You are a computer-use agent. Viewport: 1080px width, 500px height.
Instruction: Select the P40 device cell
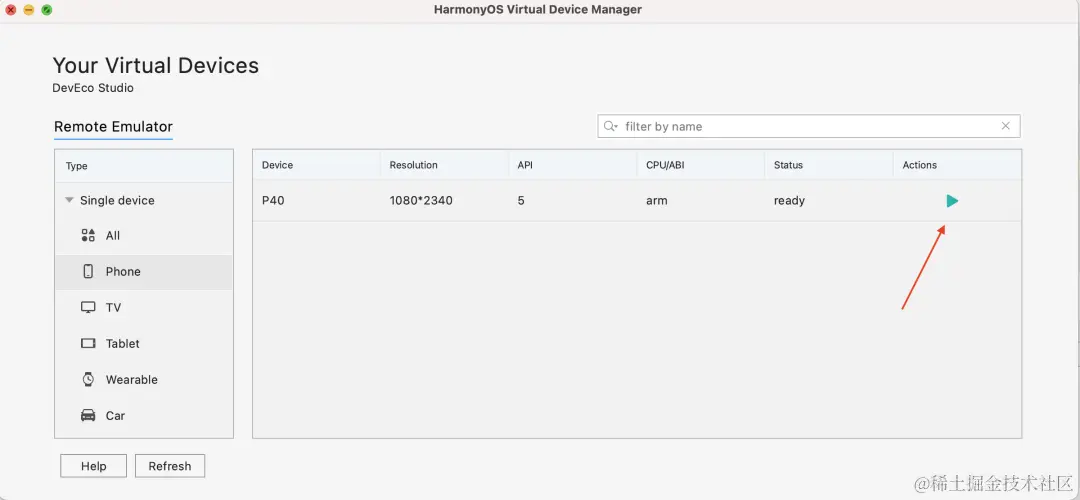[x=316, y=201]
